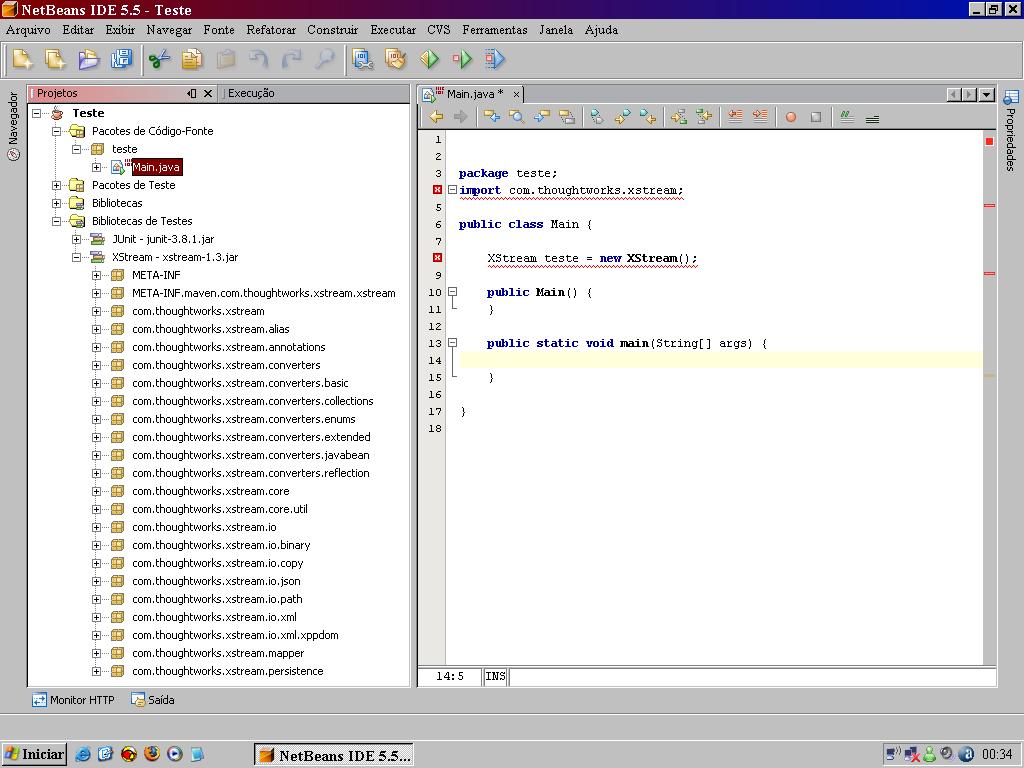Click NetBeans IDE 5.5 taskbar button
The image size is (1024, 768).
(334, 755)
